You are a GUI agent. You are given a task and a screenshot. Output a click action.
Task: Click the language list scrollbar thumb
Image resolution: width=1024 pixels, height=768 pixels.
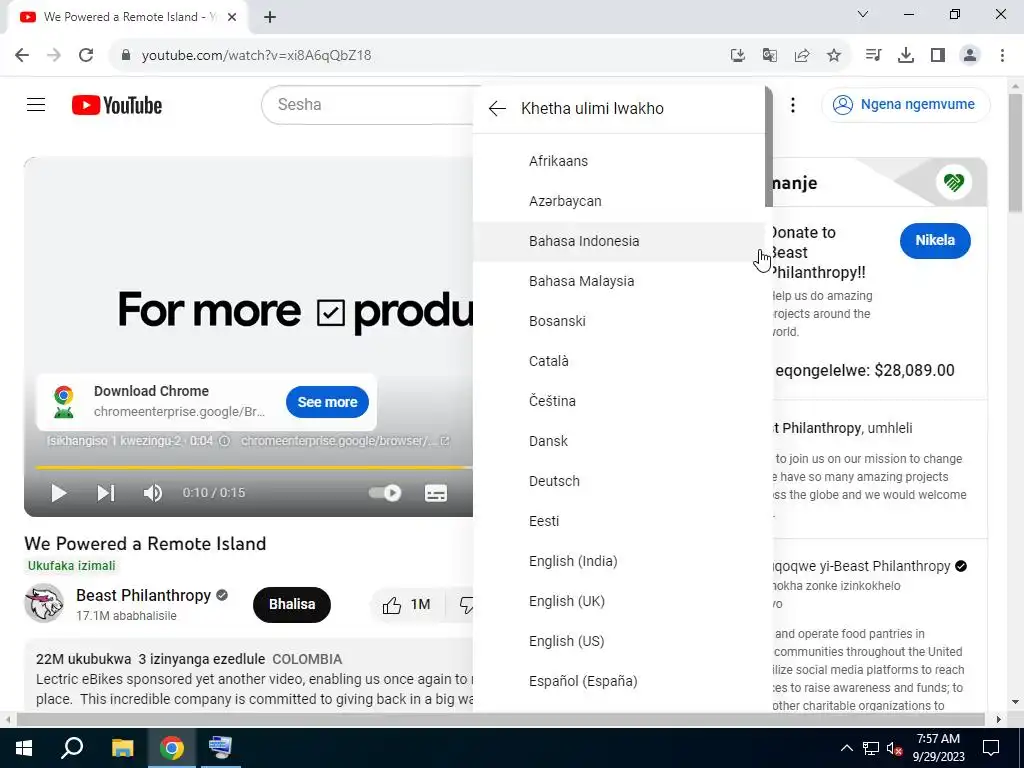(769, 147)
